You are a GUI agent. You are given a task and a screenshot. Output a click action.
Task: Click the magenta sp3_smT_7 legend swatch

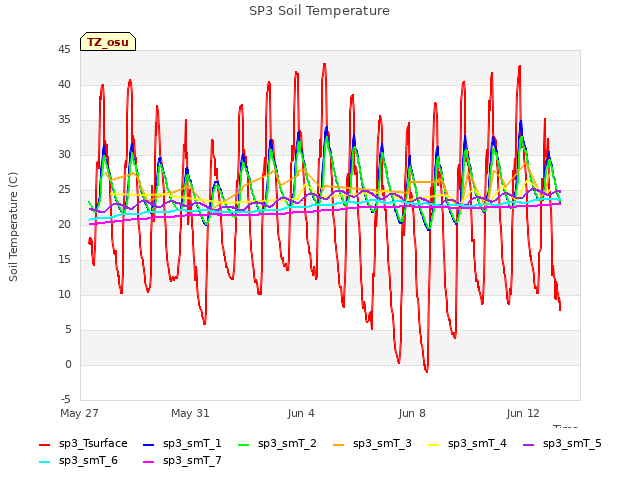pyautogui.click(x=149, y=462)
